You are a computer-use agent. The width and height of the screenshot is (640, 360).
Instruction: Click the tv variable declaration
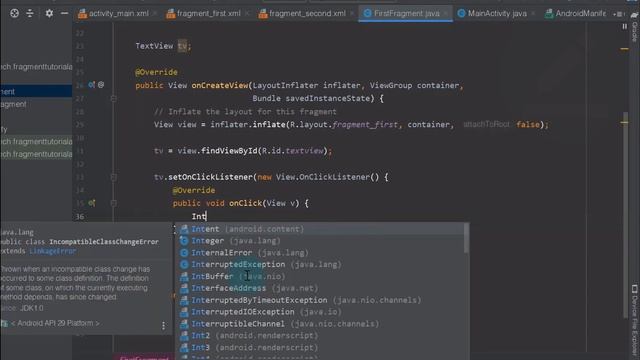(x=182, y=46)
